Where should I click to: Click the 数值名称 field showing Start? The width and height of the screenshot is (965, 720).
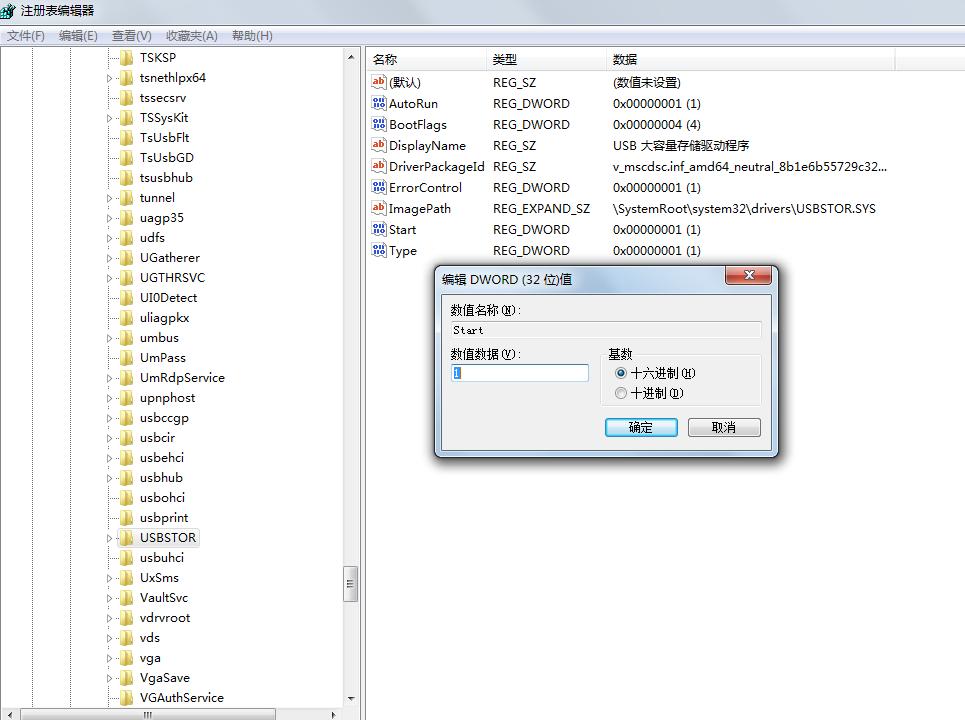(x=606, y=330)
